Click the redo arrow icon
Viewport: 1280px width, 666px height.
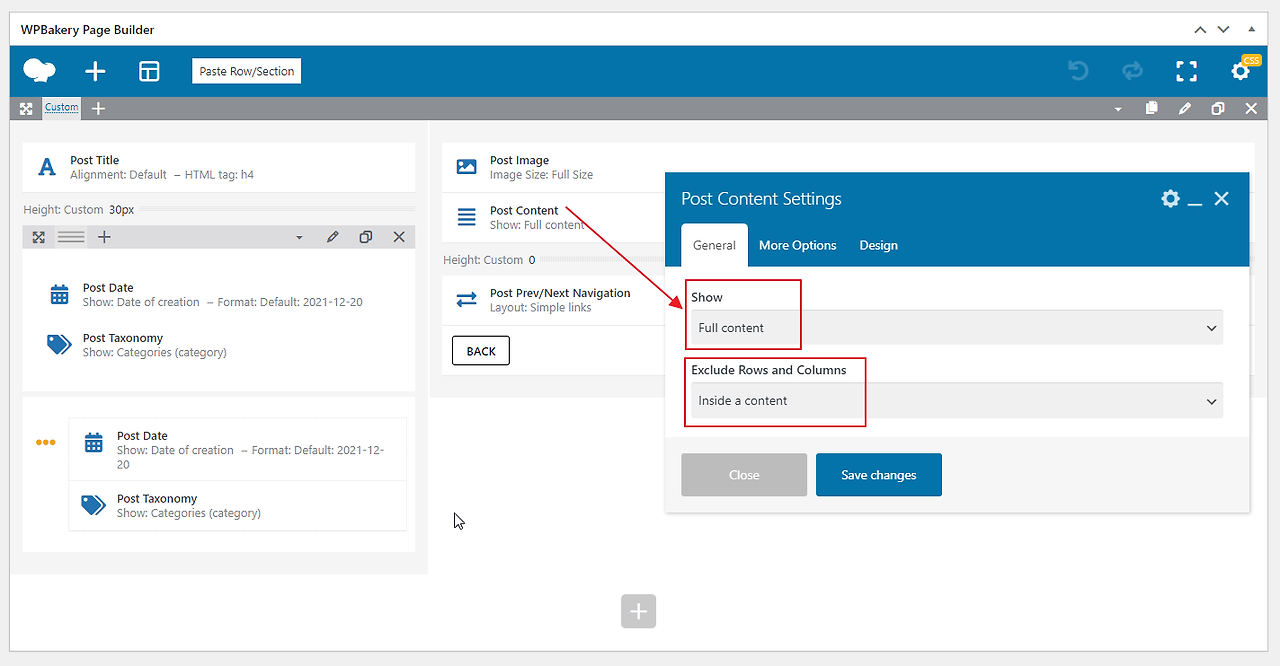pos(1132,71)
